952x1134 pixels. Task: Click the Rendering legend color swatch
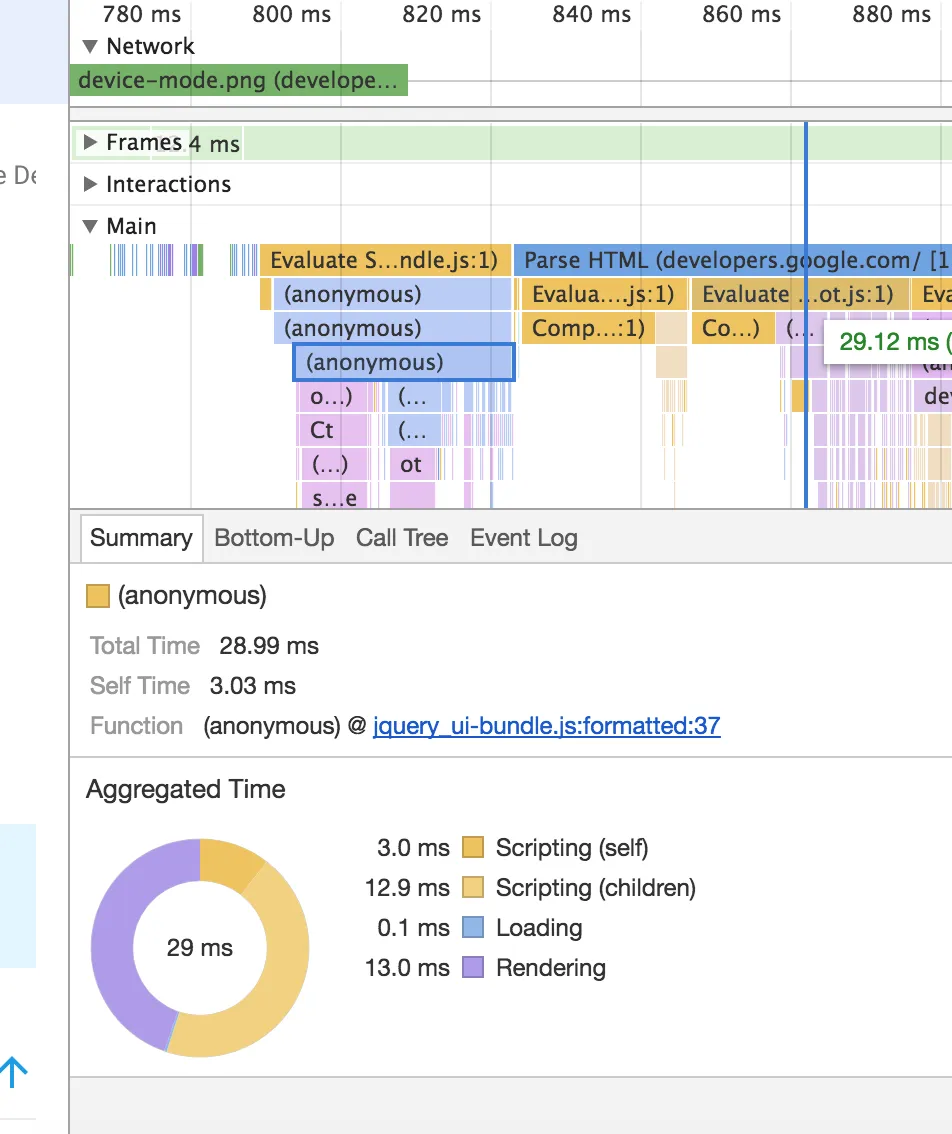pos(473,968)
